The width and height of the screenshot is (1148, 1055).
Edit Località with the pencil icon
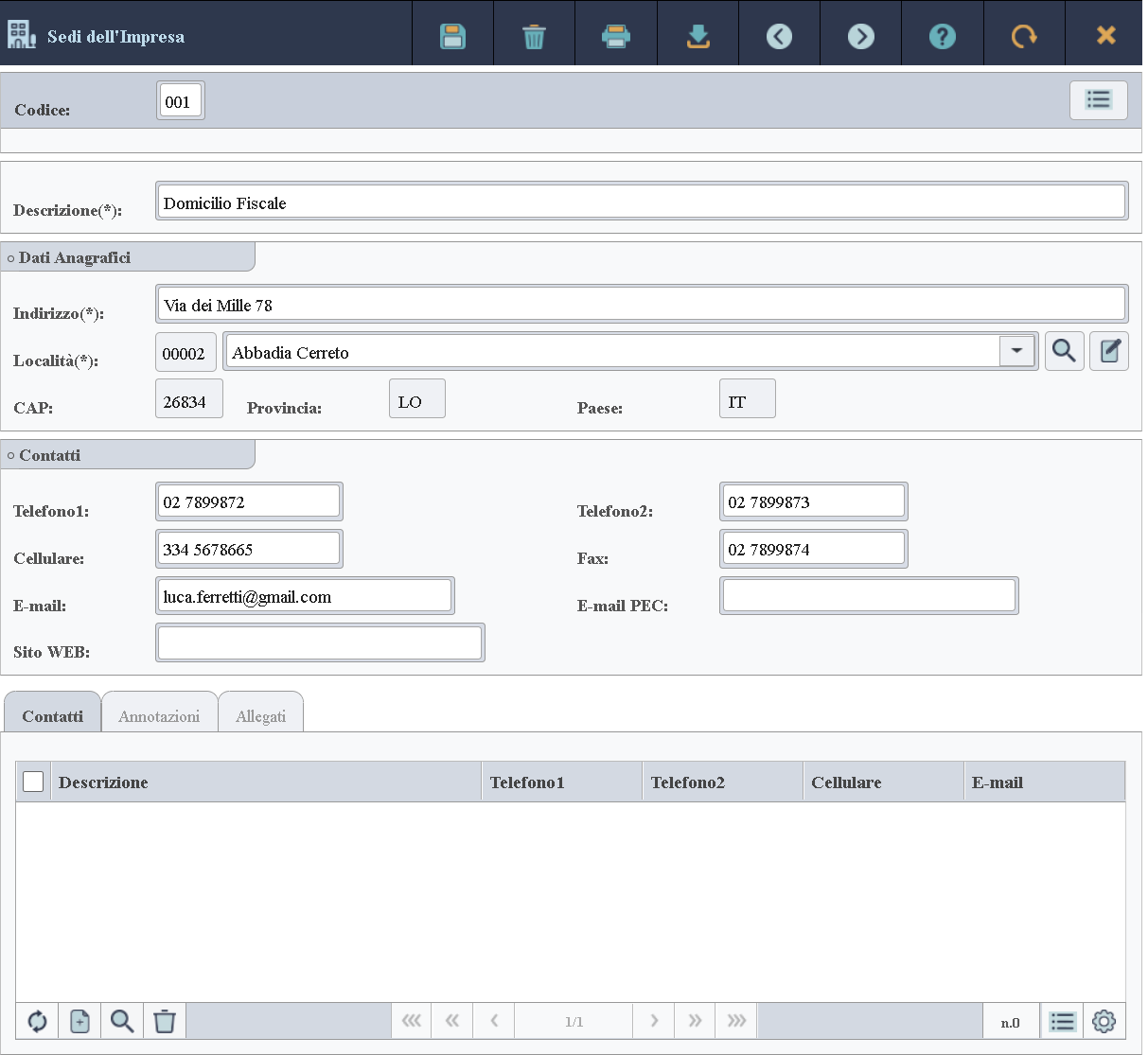(1109, 351)
